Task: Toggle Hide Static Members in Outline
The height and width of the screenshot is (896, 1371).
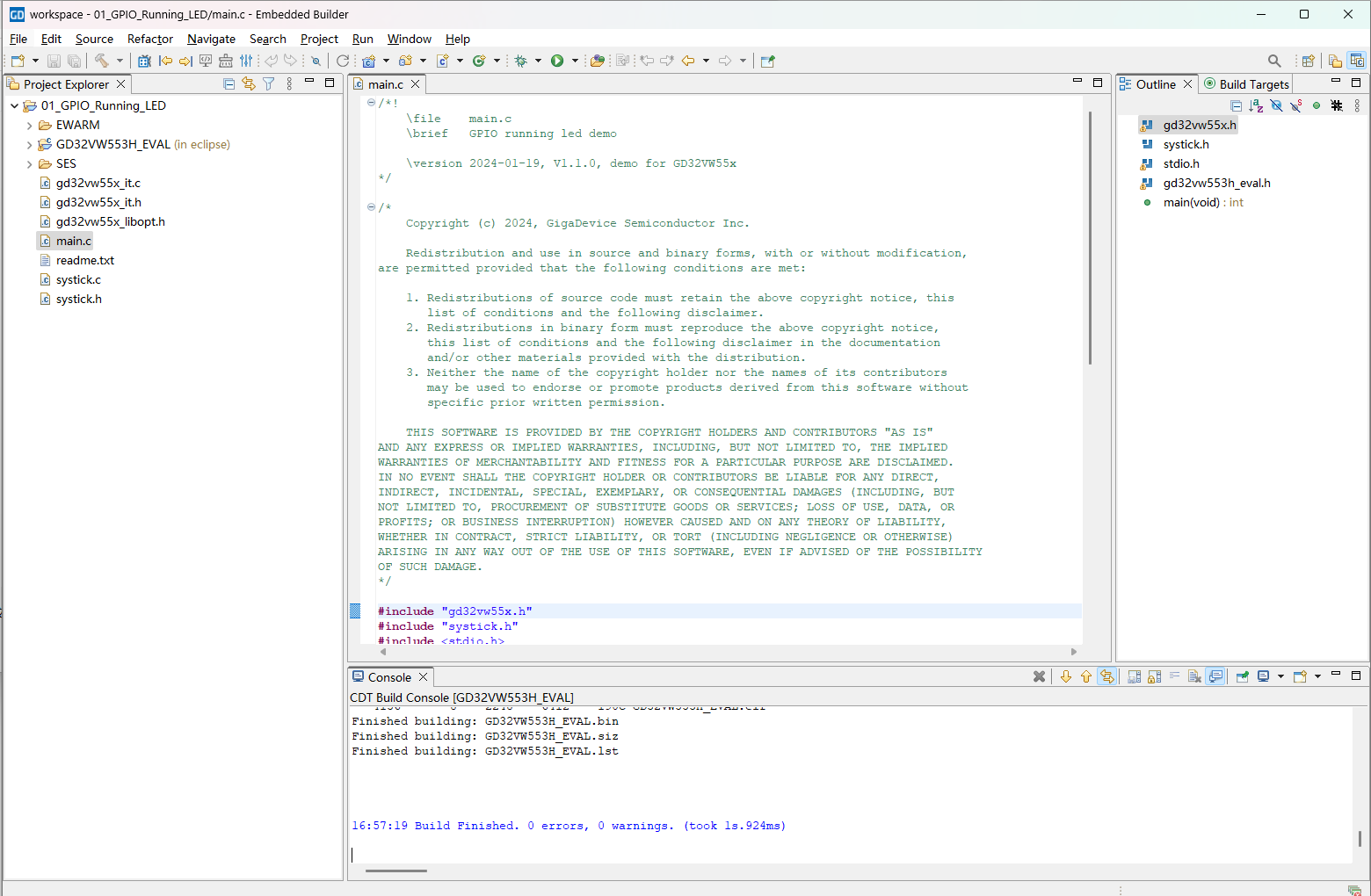Action: (x=1296, y=105)
